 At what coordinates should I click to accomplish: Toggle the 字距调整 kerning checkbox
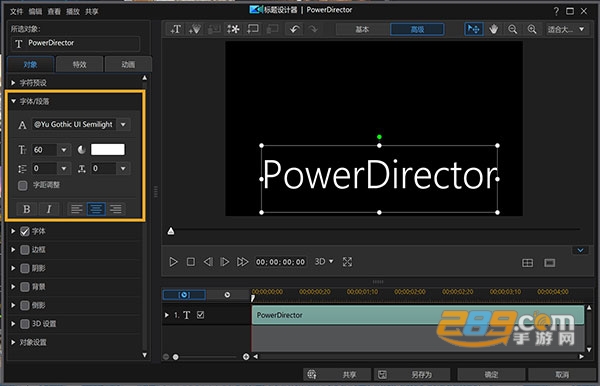(x=23, y=186)
